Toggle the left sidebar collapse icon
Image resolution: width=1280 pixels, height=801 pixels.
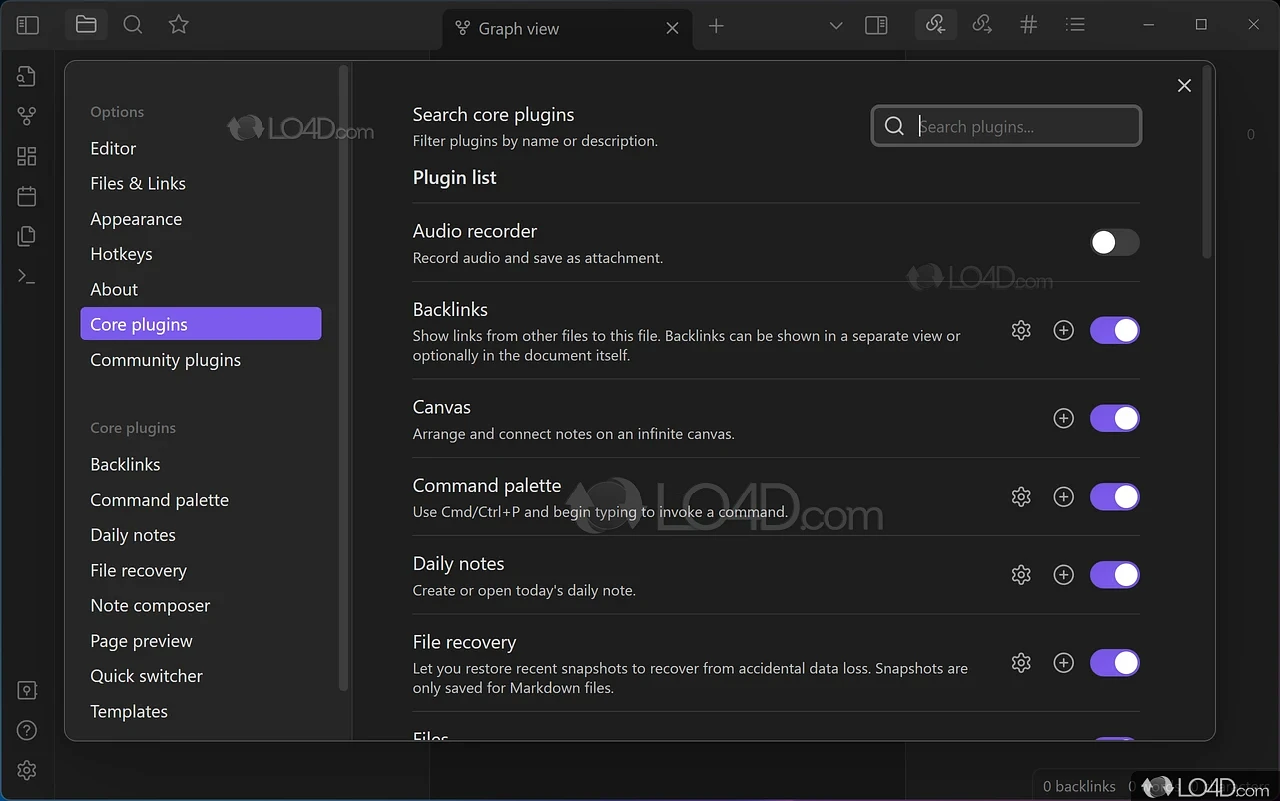pyautogui.click(x=27, y=26)
